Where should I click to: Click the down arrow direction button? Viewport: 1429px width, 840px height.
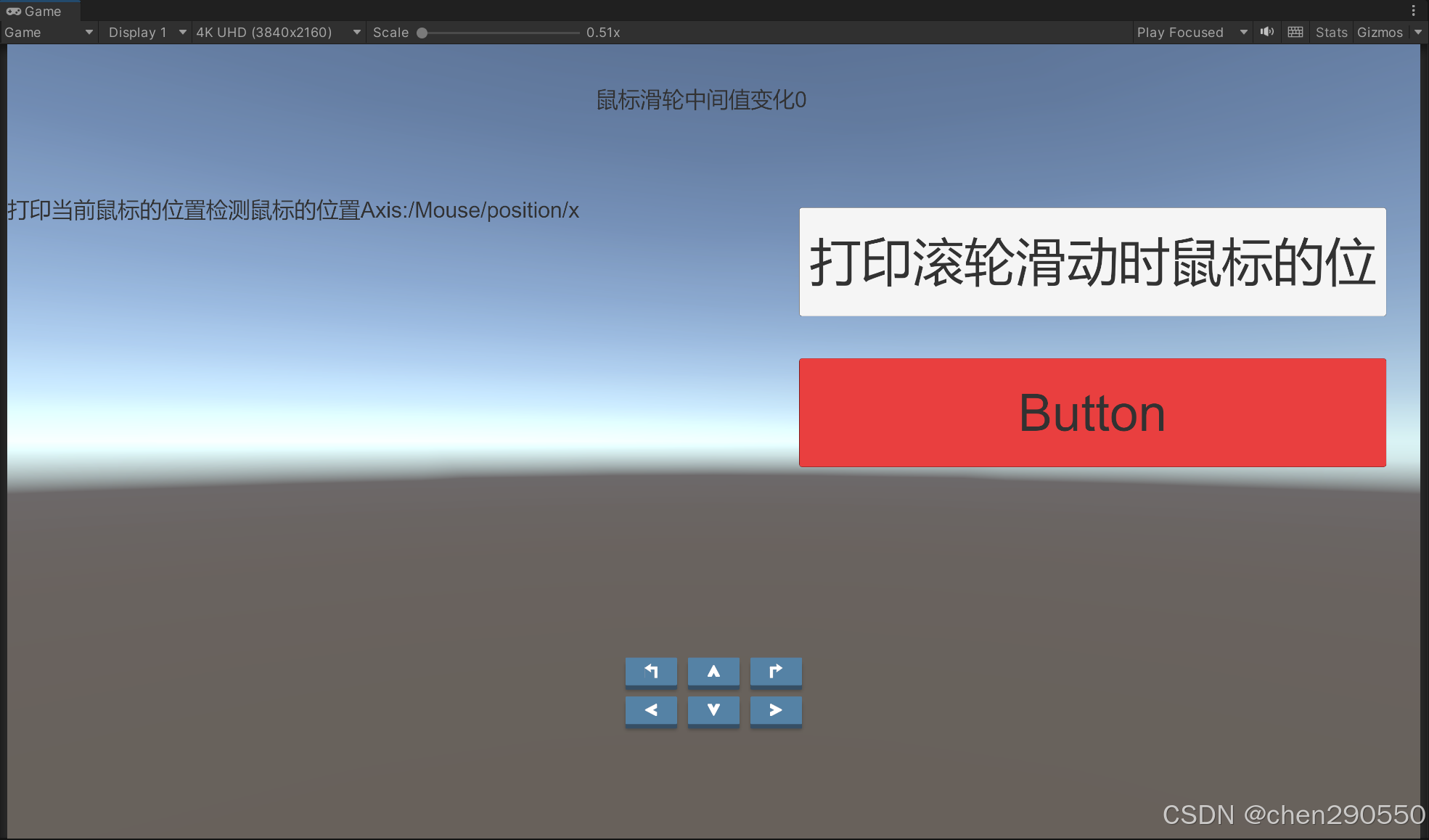pos(713,710)
